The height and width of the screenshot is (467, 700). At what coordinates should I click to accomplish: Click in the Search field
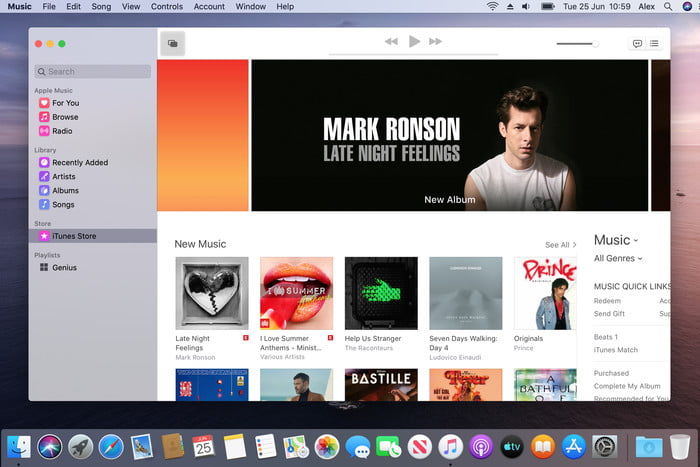[x=92, y=71]
